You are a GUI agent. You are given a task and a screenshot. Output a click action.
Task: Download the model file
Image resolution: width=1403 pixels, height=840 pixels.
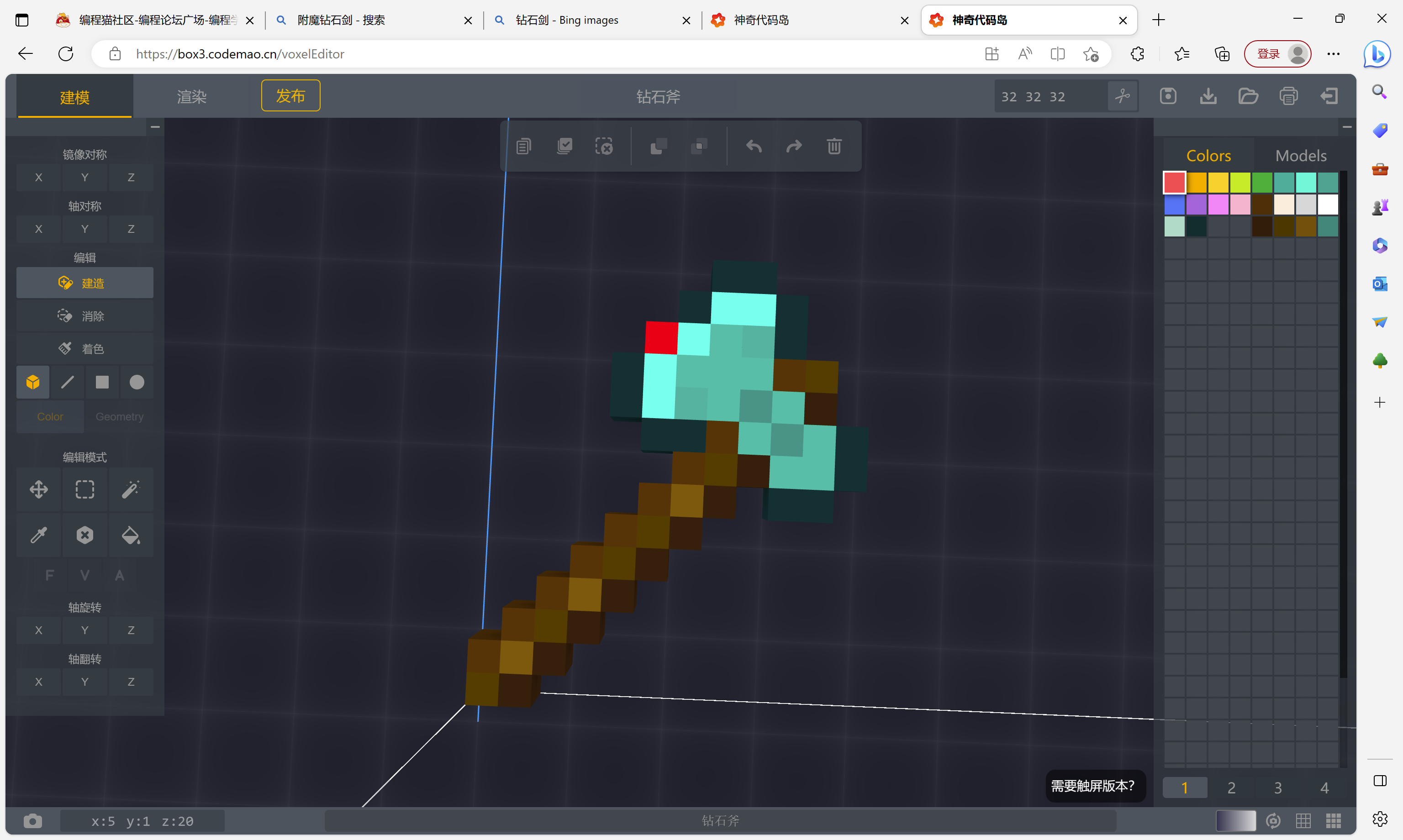point(1208,96)
